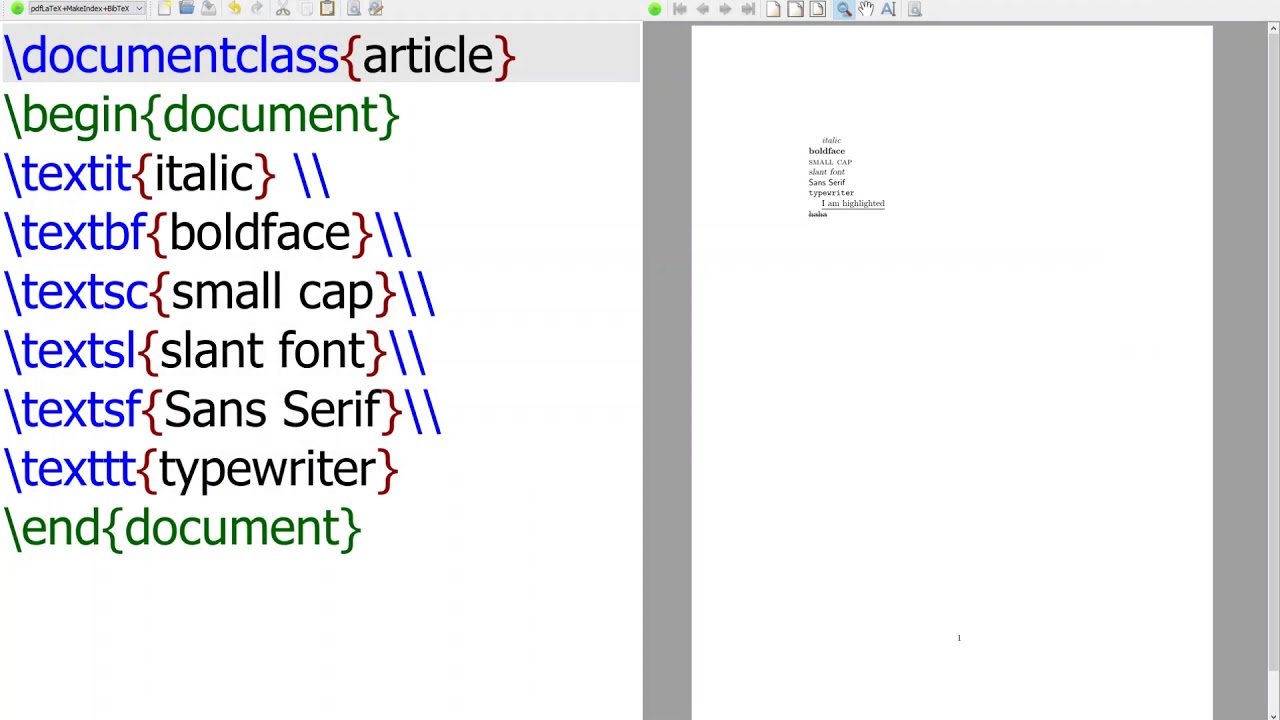The height and width of the screenshot is (720, 1280).
Task: Click 'slant font' text in the PDF preview
Action: pos(826,172)
